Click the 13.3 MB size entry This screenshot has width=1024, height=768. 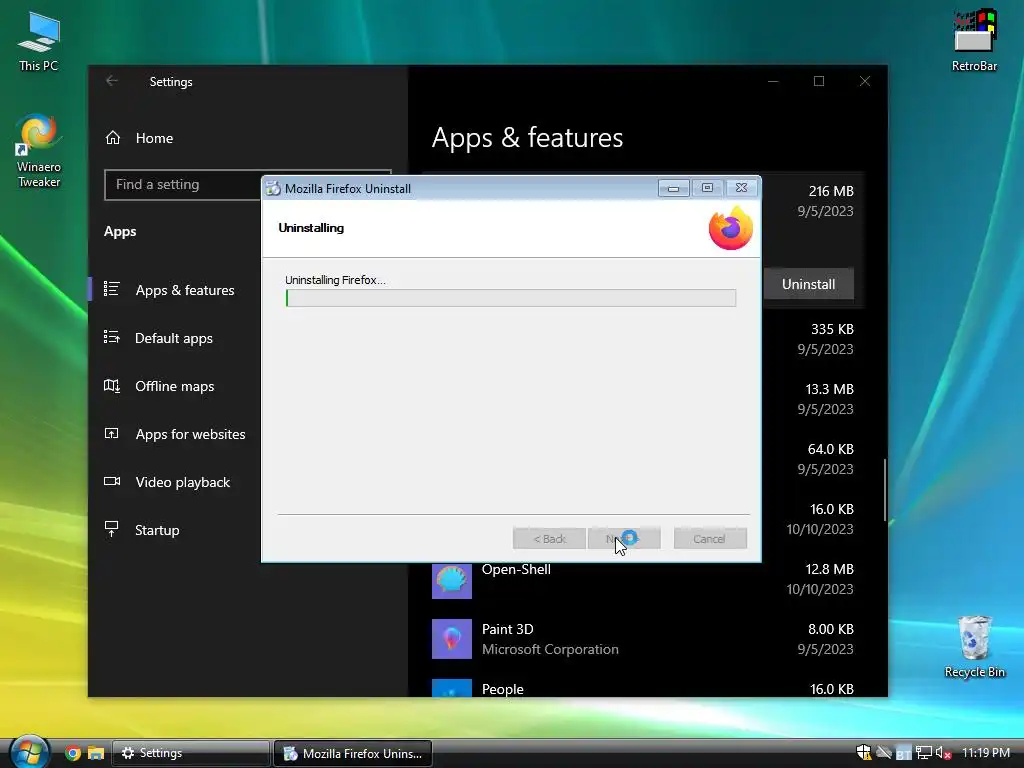829,389
